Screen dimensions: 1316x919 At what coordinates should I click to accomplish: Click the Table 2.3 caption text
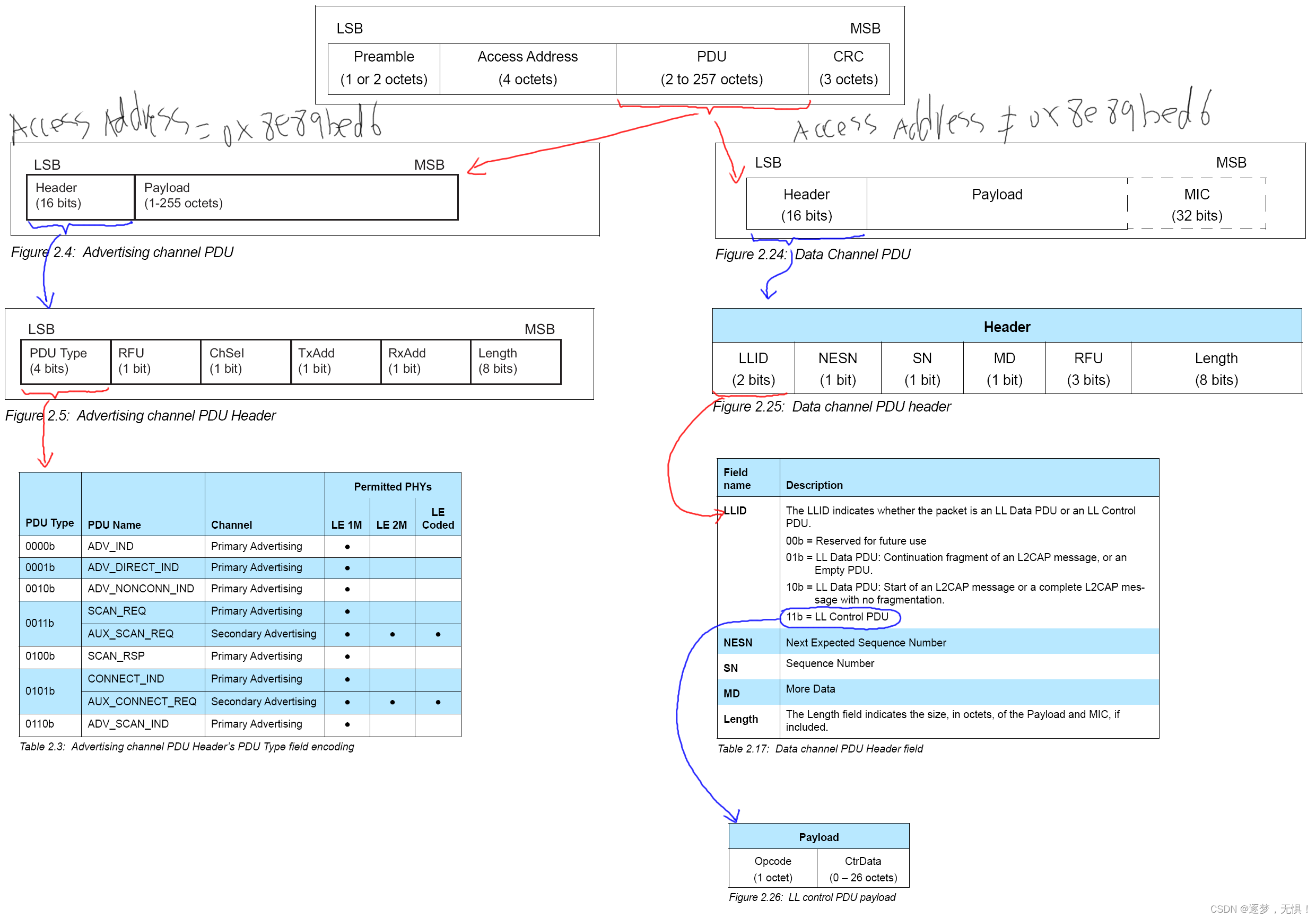pos(187,747)
